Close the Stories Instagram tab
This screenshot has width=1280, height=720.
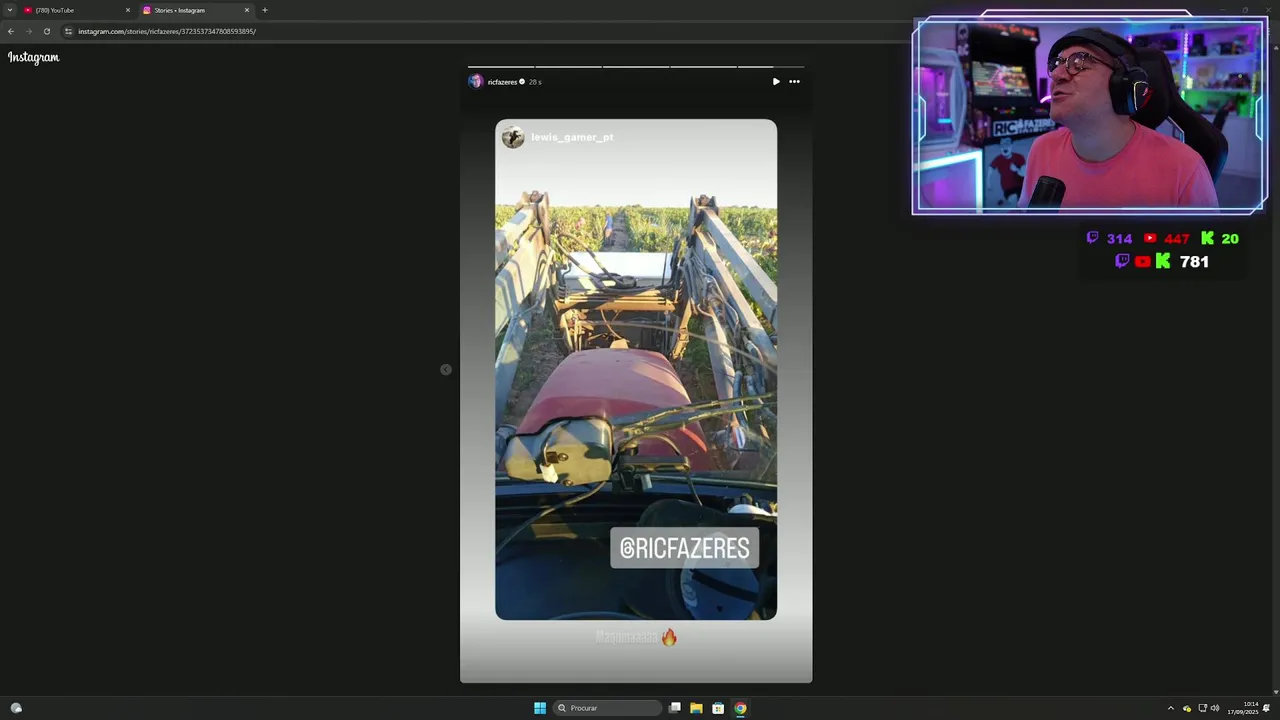tap(247, 10)
